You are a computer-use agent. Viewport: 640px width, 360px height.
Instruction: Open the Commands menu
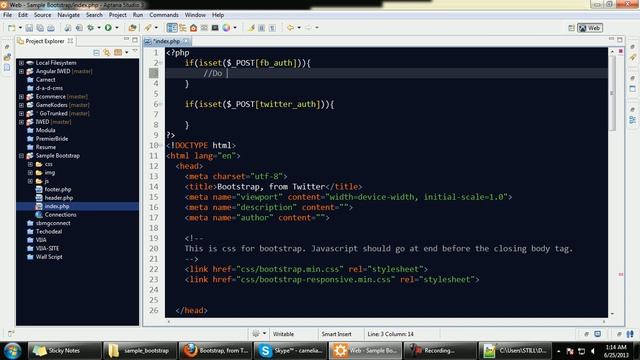click(x=164, y=15)
